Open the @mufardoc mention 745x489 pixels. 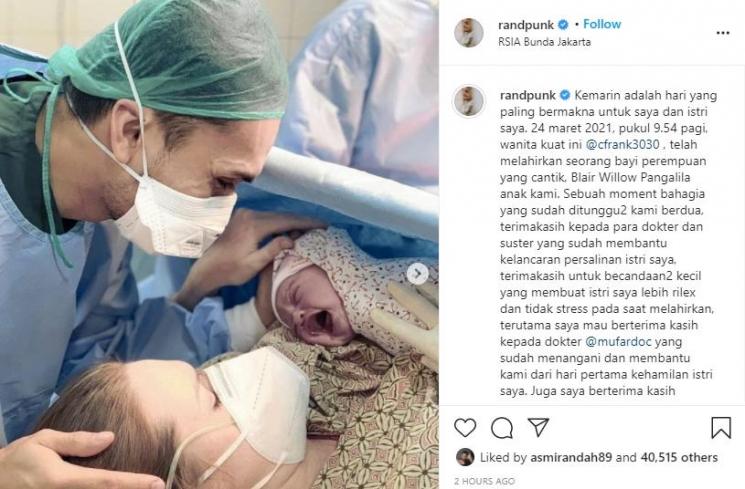tap(618, 342)
